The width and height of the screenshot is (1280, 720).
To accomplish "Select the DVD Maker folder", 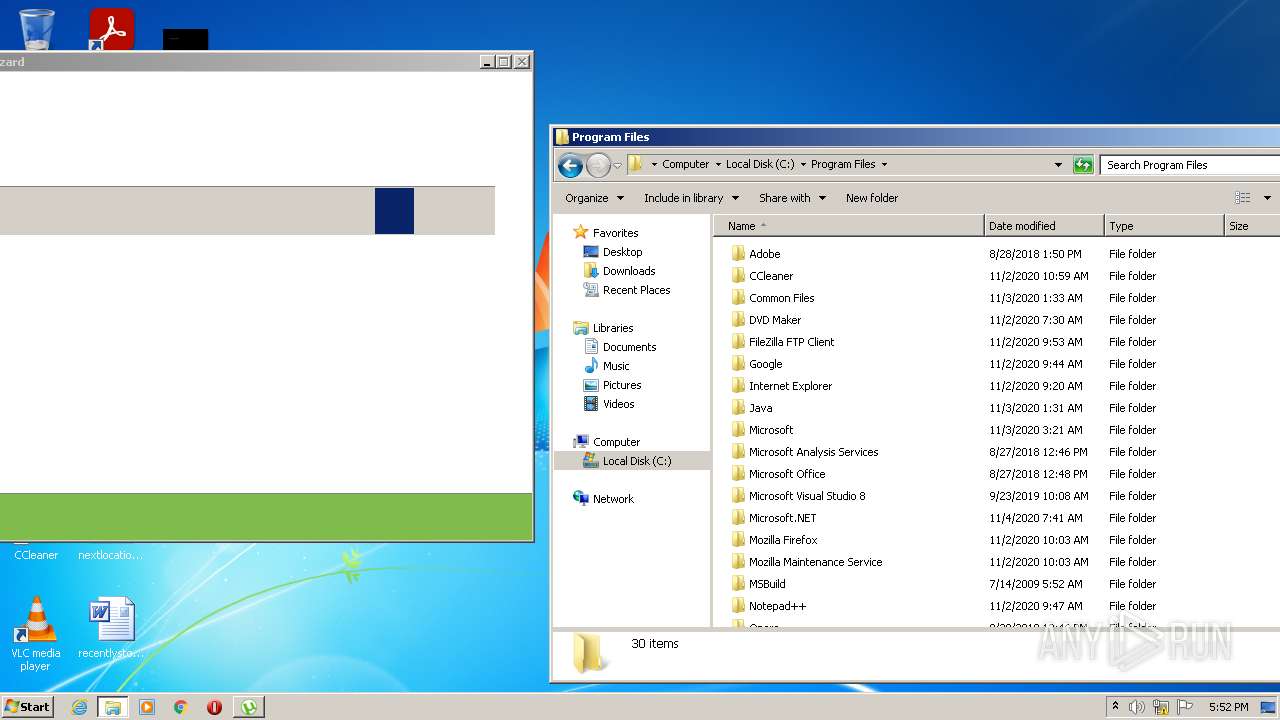I will pyautogui.click(x=775, y=320).
